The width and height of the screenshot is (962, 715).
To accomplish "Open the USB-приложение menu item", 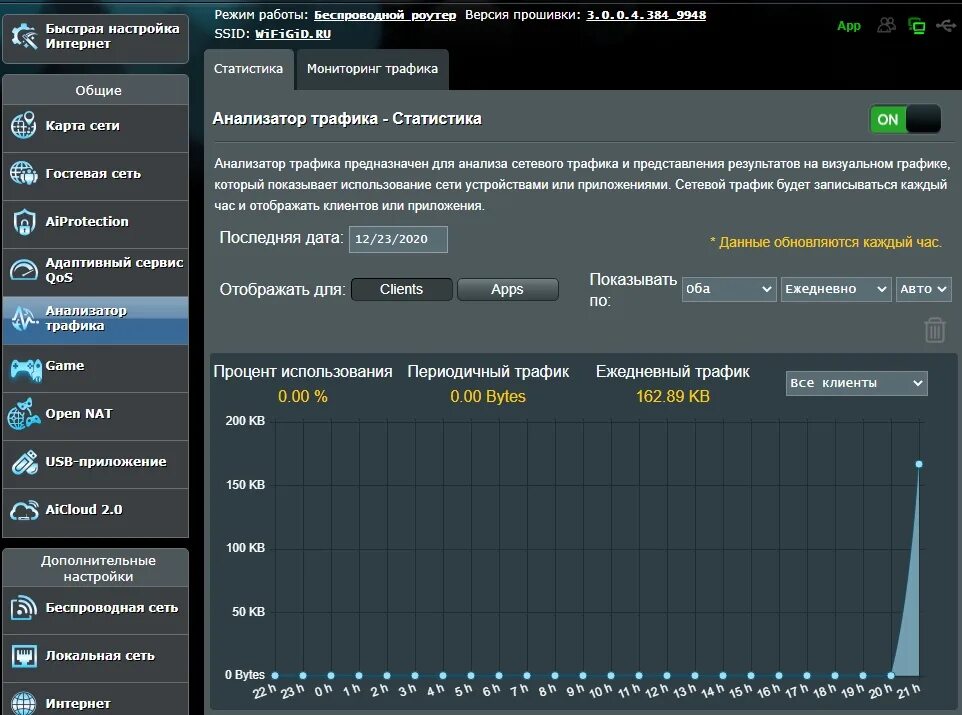I will (96, 464).
